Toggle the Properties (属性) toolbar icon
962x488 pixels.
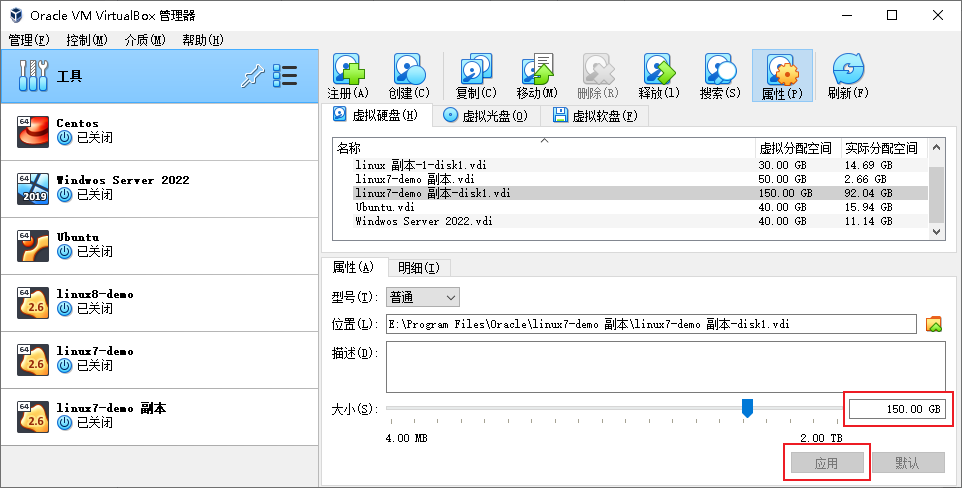pyautogui.click(x=782, y=76)
